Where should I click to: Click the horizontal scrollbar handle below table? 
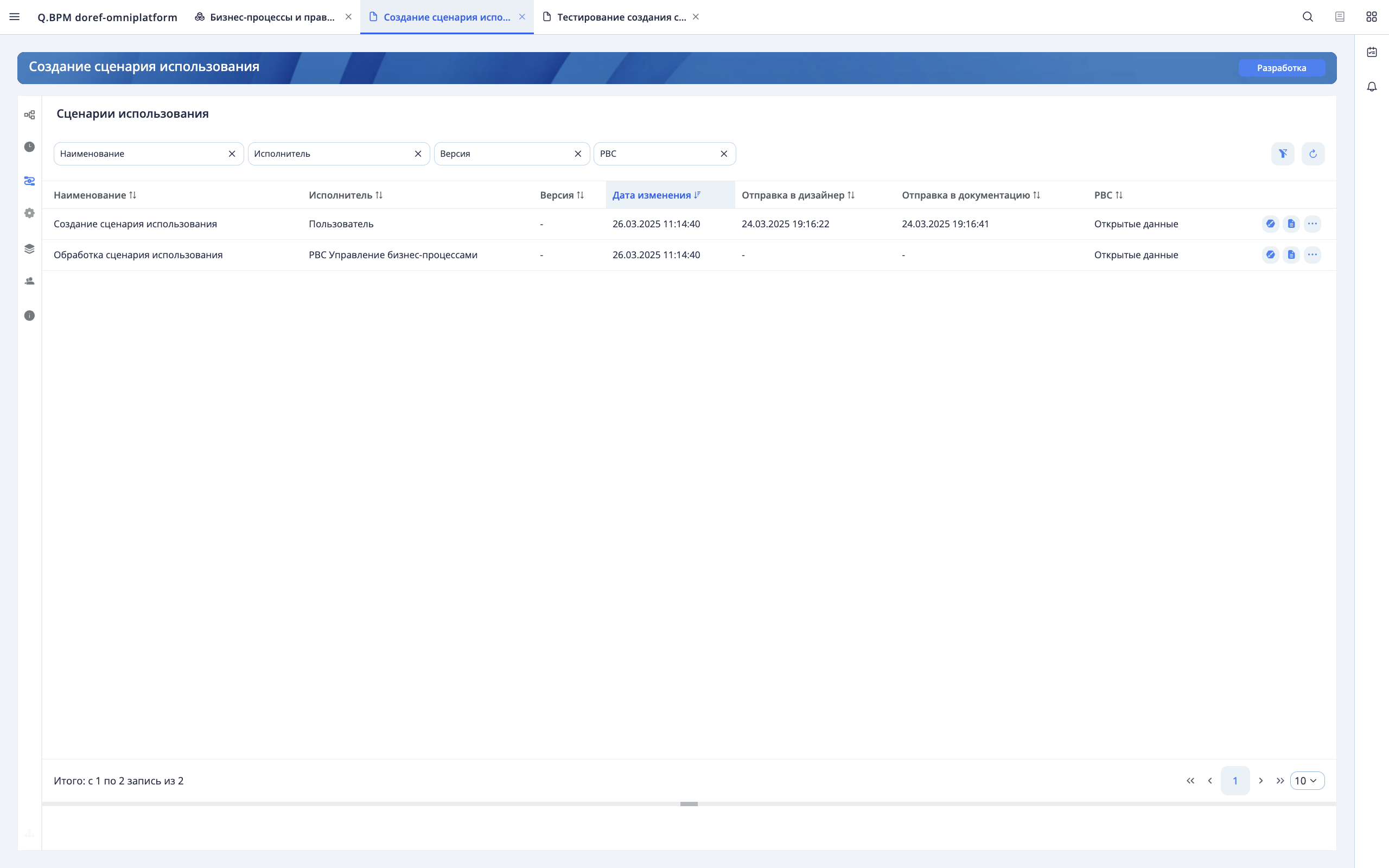coord(689,803)
